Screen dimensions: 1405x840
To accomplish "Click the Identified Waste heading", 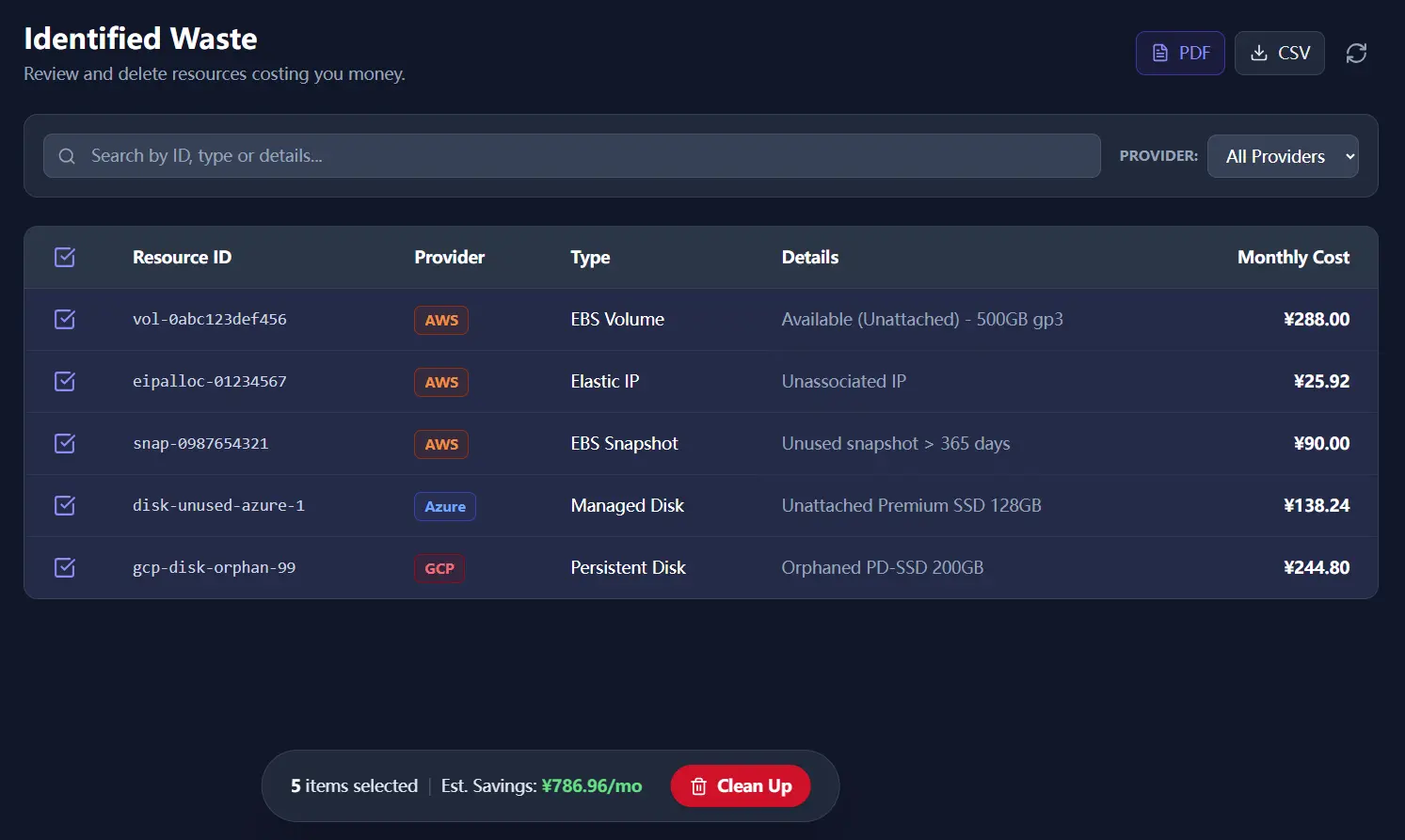I will click(140, 39).
